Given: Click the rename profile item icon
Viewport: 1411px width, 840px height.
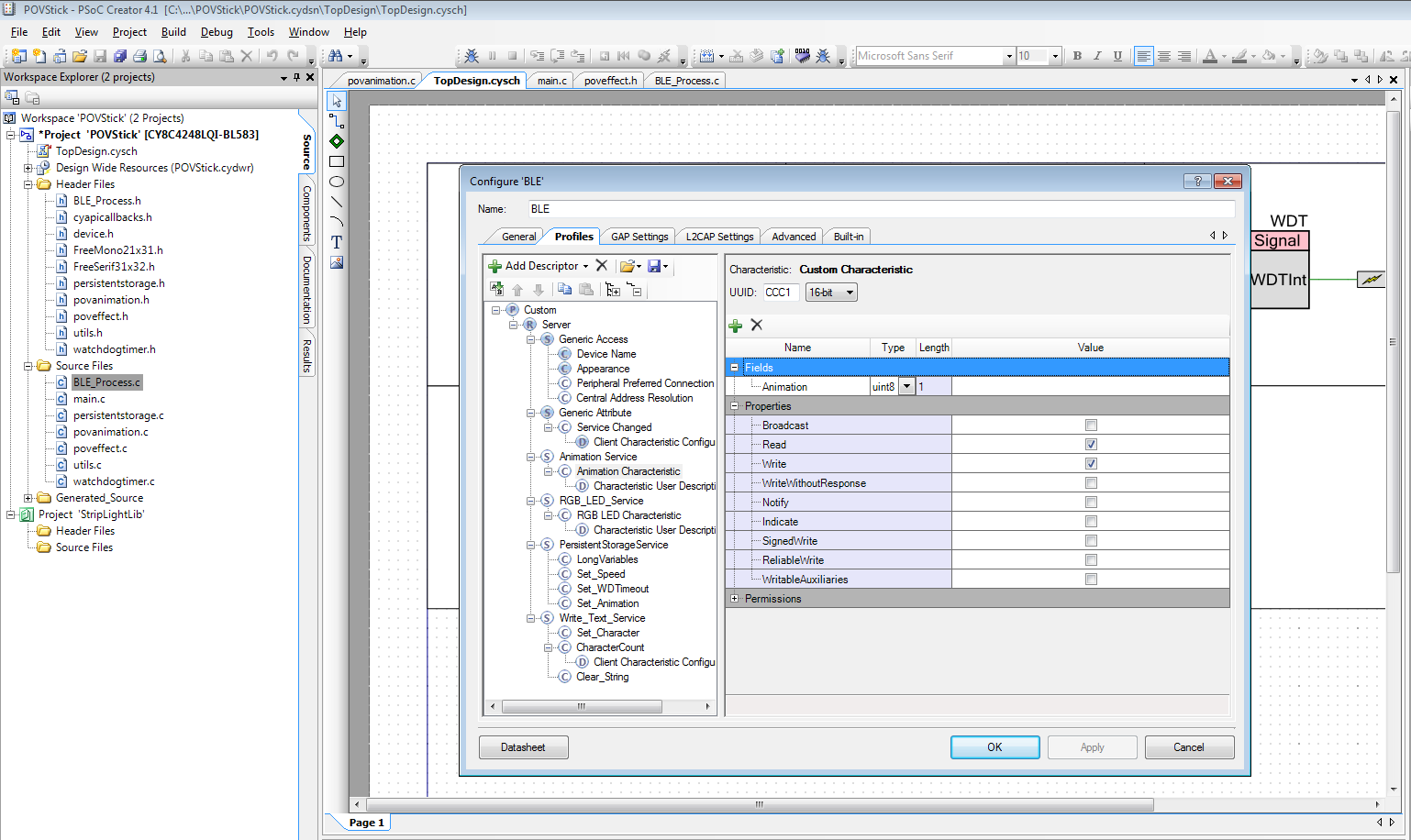Looking at the screenshot, I should tap(496, 290).
